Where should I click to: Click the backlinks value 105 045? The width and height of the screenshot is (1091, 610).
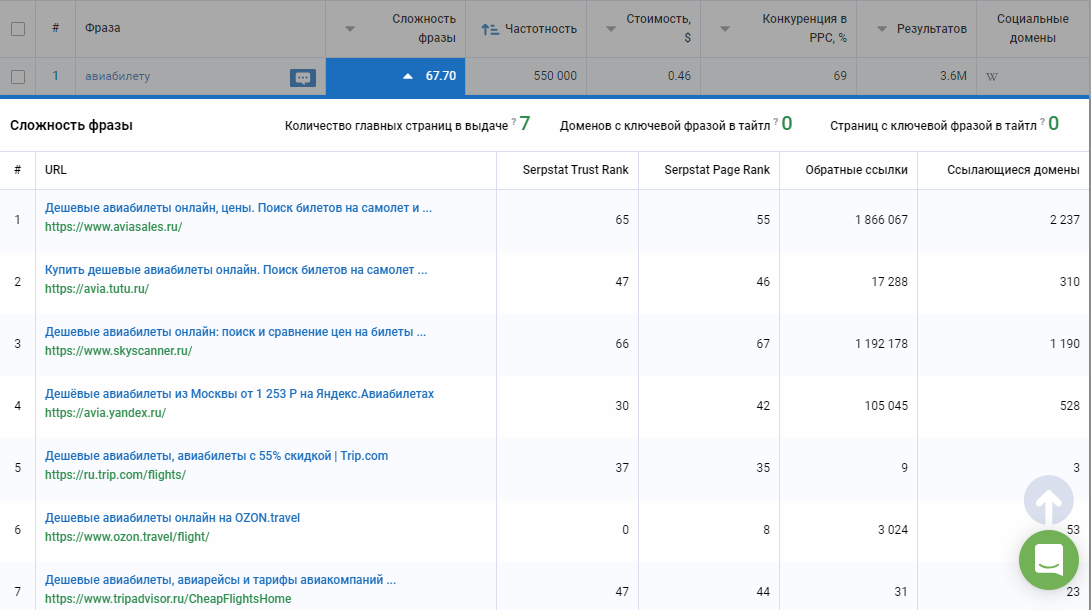coord(886,406)
